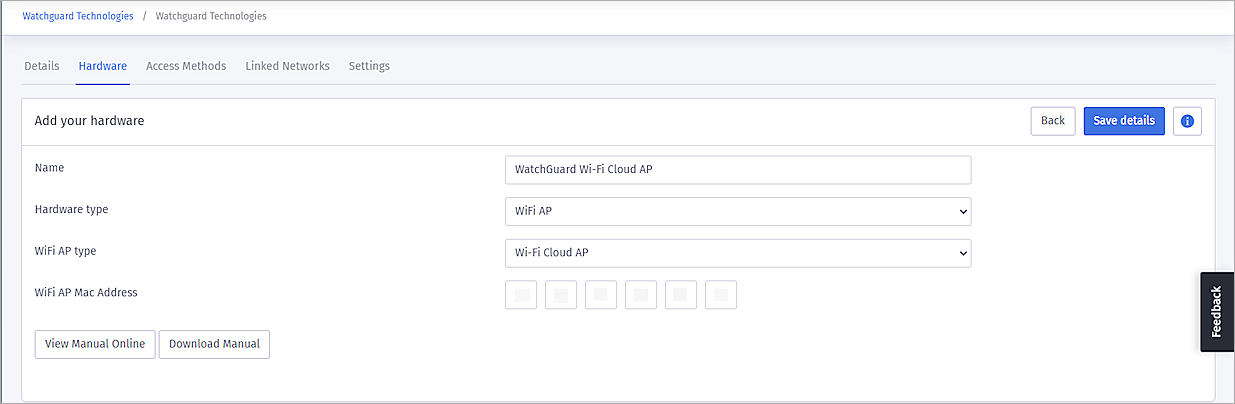Open the Settings tab
This screenshot has width=1235, height=404.
pos(369,66)
